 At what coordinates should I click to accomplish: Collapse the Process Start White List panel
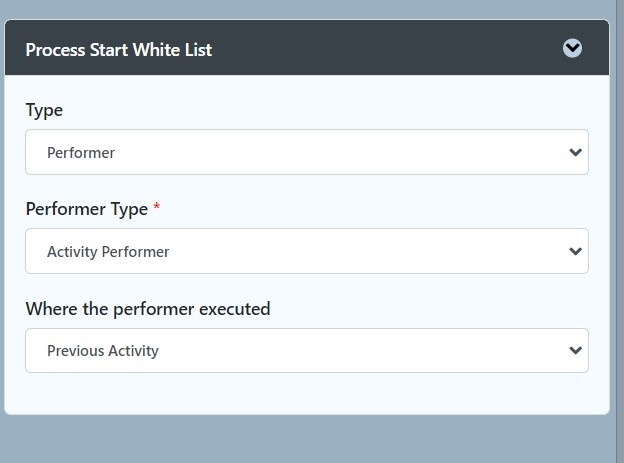click(572, 48)
